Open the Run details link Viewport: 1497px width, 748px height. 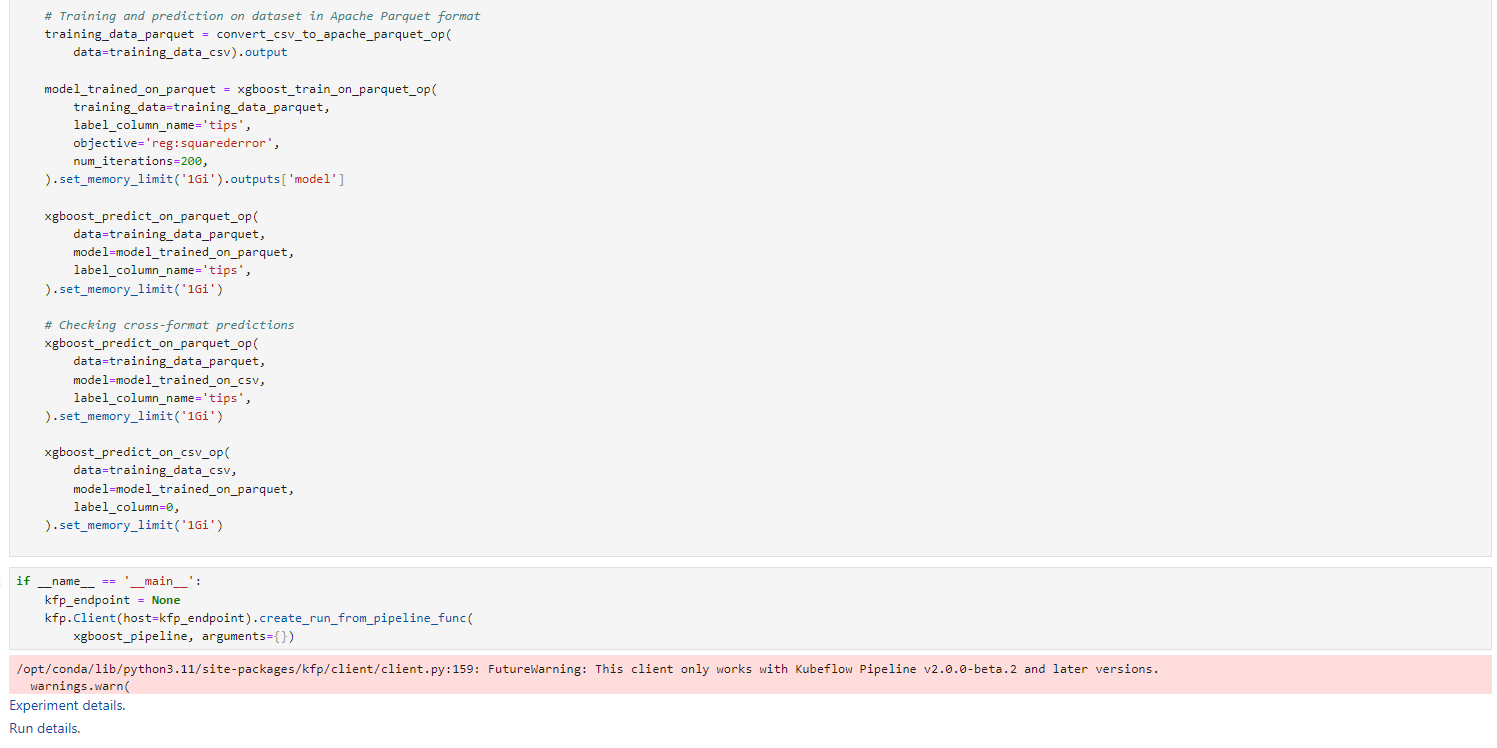pos(43,728)
